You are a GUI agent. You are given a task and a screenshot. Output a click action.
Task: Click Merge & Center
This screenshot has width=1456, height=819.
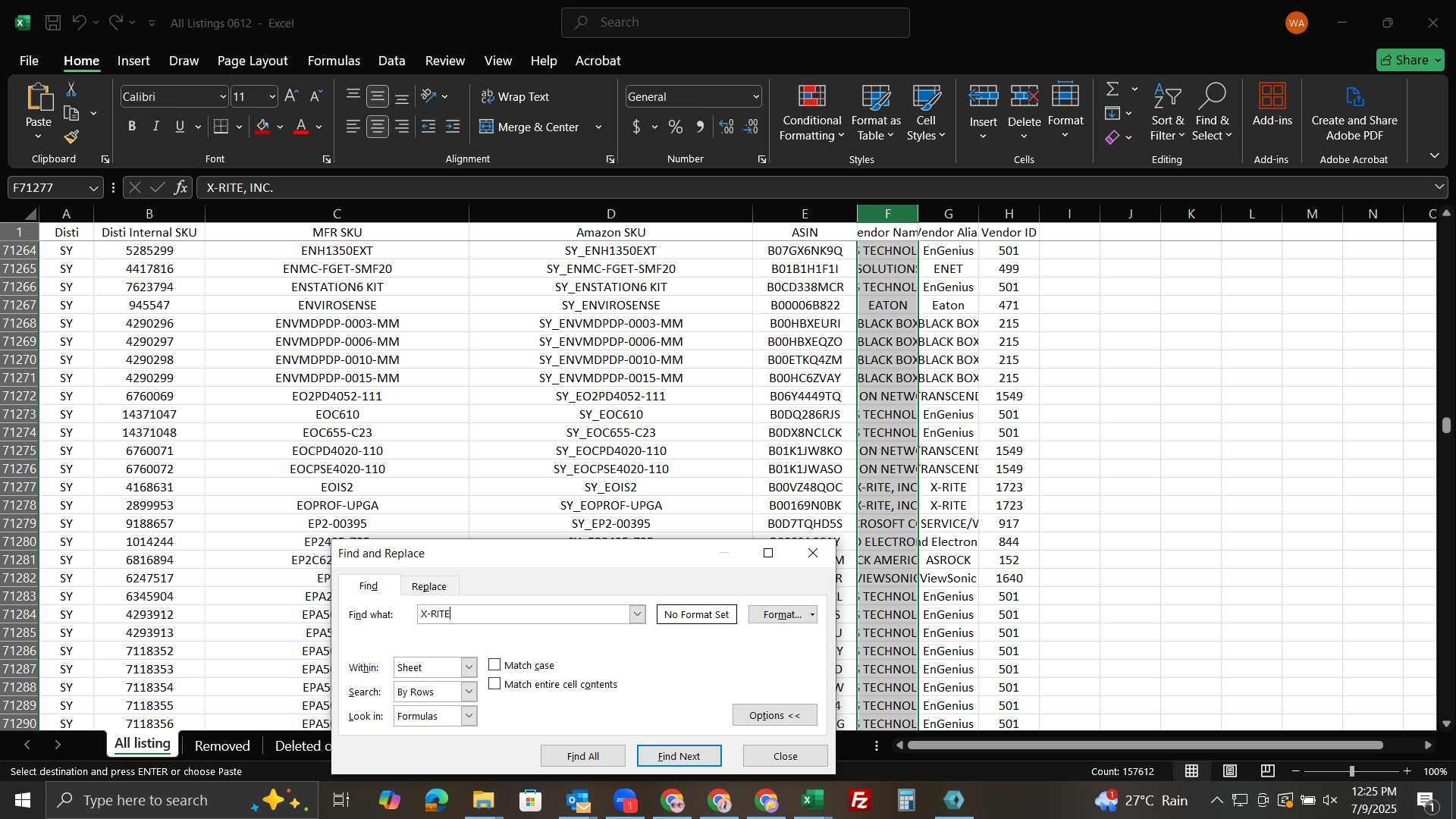coord(529,127)
